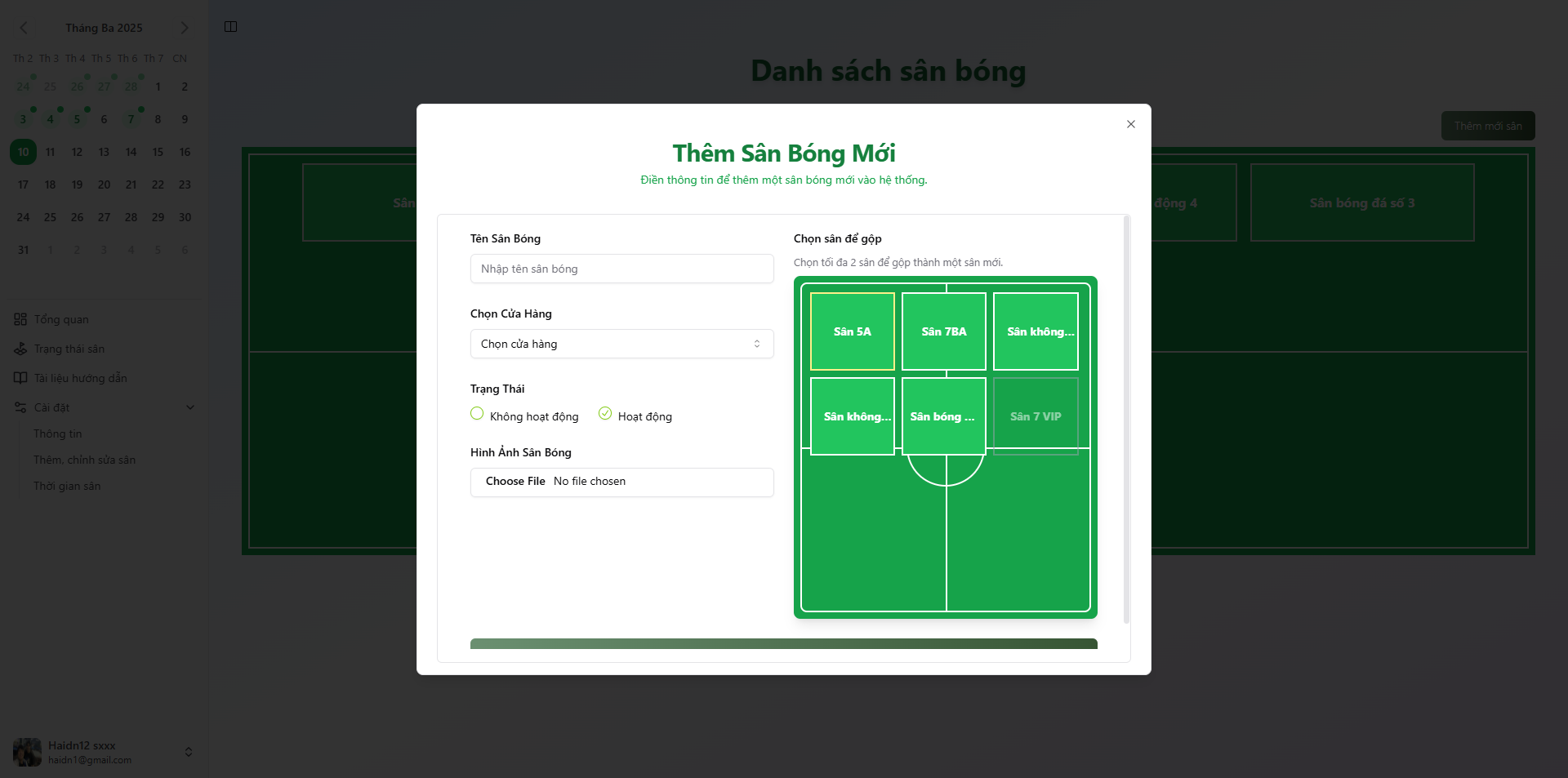Click the Tài liệu hướng dẫn book icon
This screenshot has height=778, width=1568.
coord(20,378)
